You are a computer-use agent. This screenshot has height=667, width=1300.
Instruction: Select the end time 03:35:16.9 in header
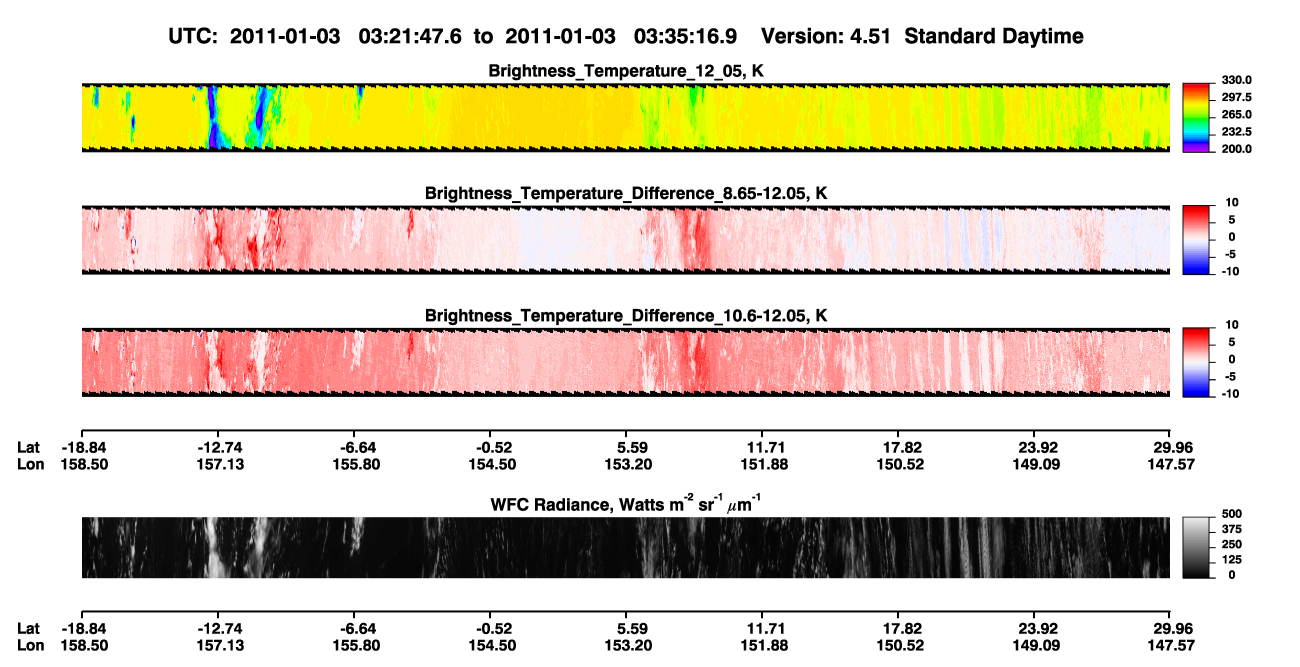tap(686, 36)
